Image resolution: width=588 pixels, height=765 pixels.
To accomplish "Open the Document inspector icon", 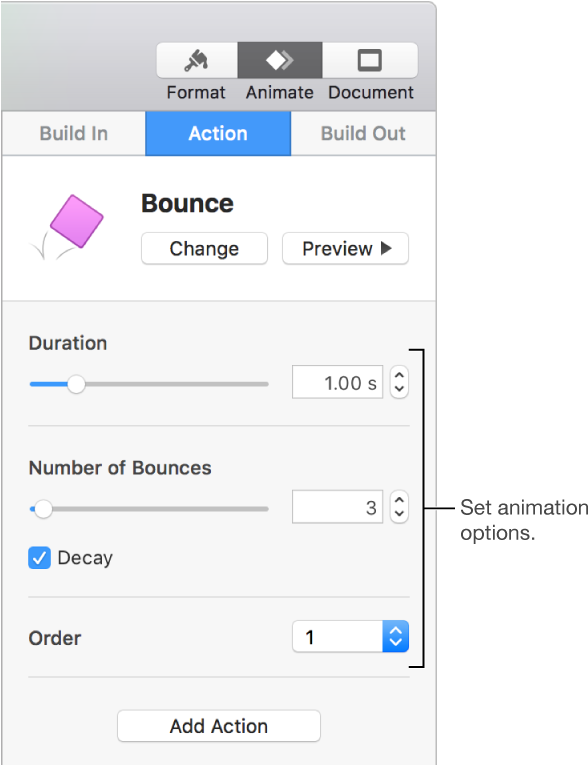I will (x=370, y=60).
